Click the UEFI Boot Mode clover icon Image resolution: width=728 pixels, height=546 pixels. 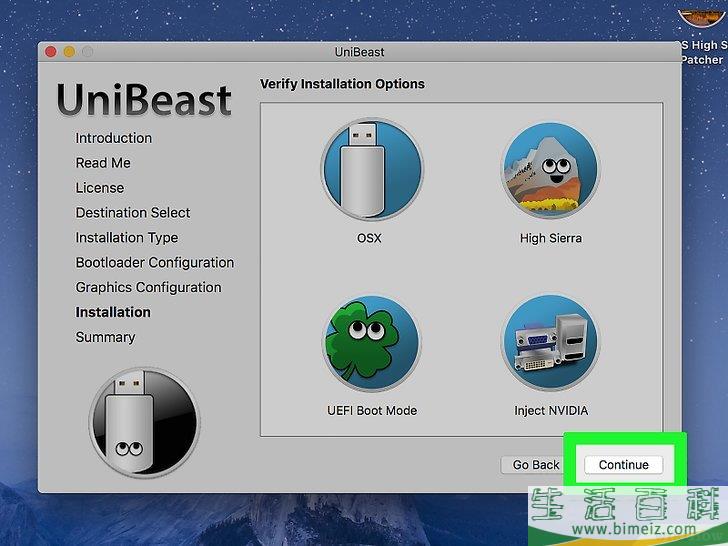(x=371, y=343)
